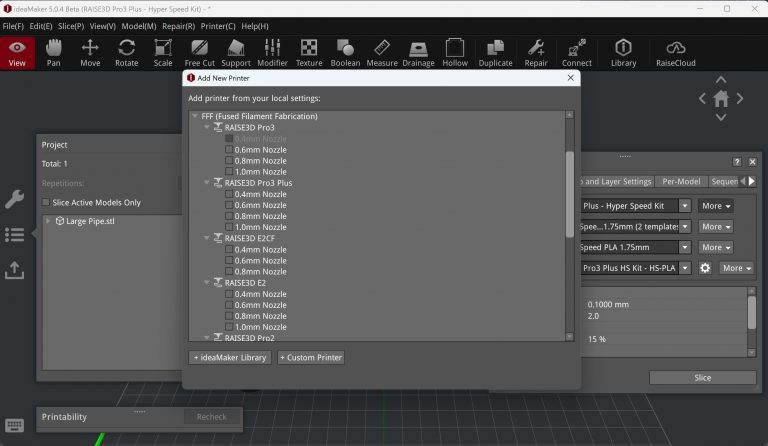
Task: Click the help question mark button
Action: pyautogui.click(x=737, y=162)
